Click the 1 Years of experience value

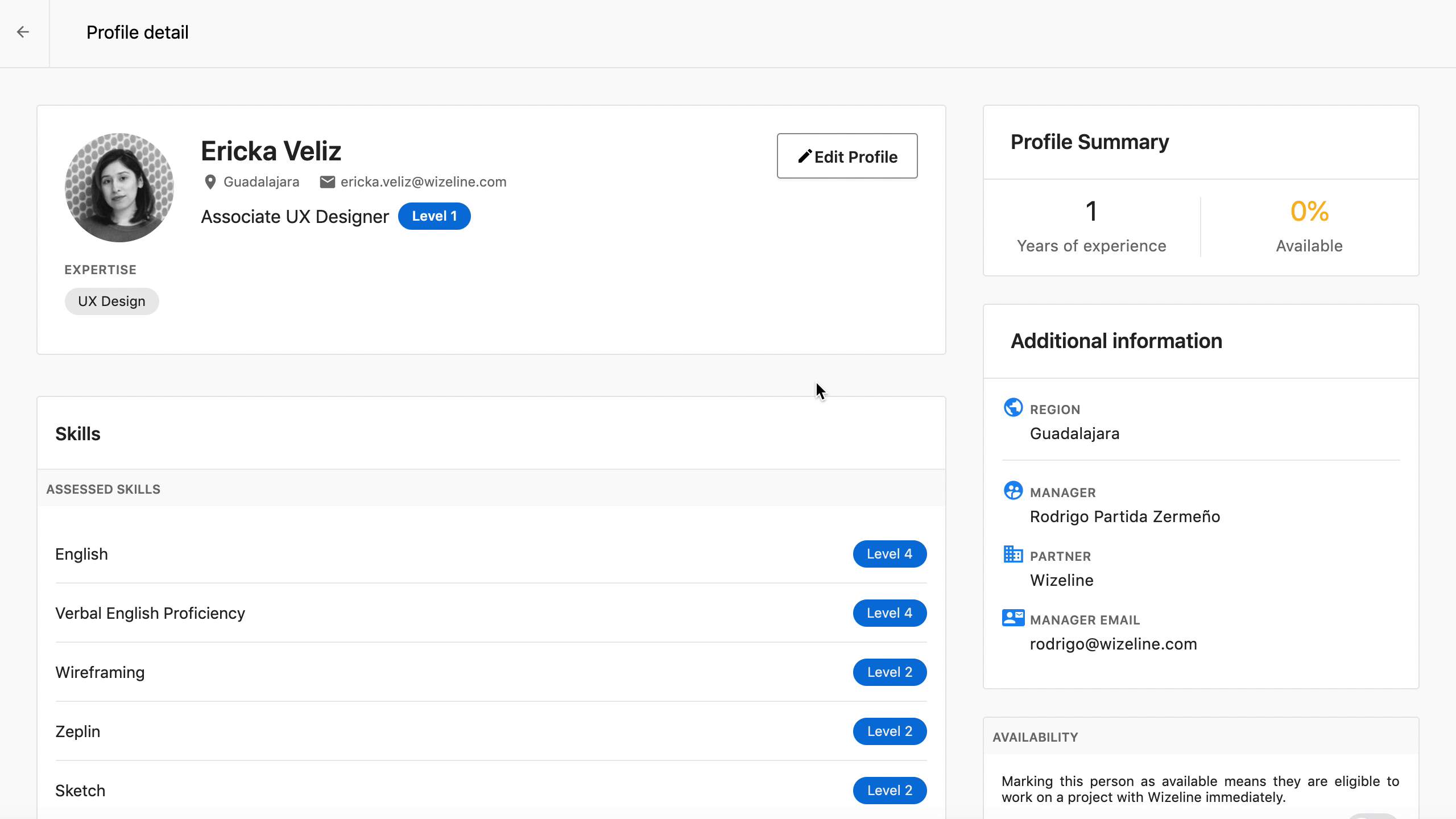1091,212
